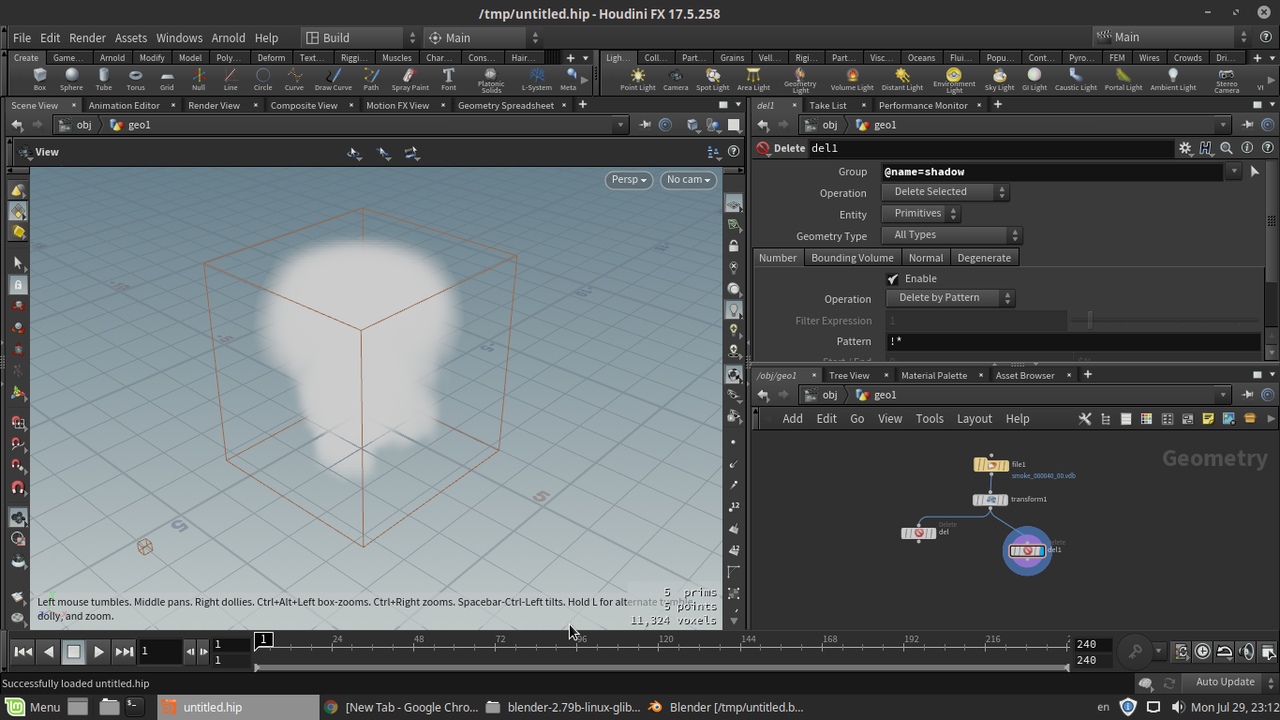Open the Geometry Type dropdown
The height and width of the screenshot is (720, 1280).
tap(951, 236)
